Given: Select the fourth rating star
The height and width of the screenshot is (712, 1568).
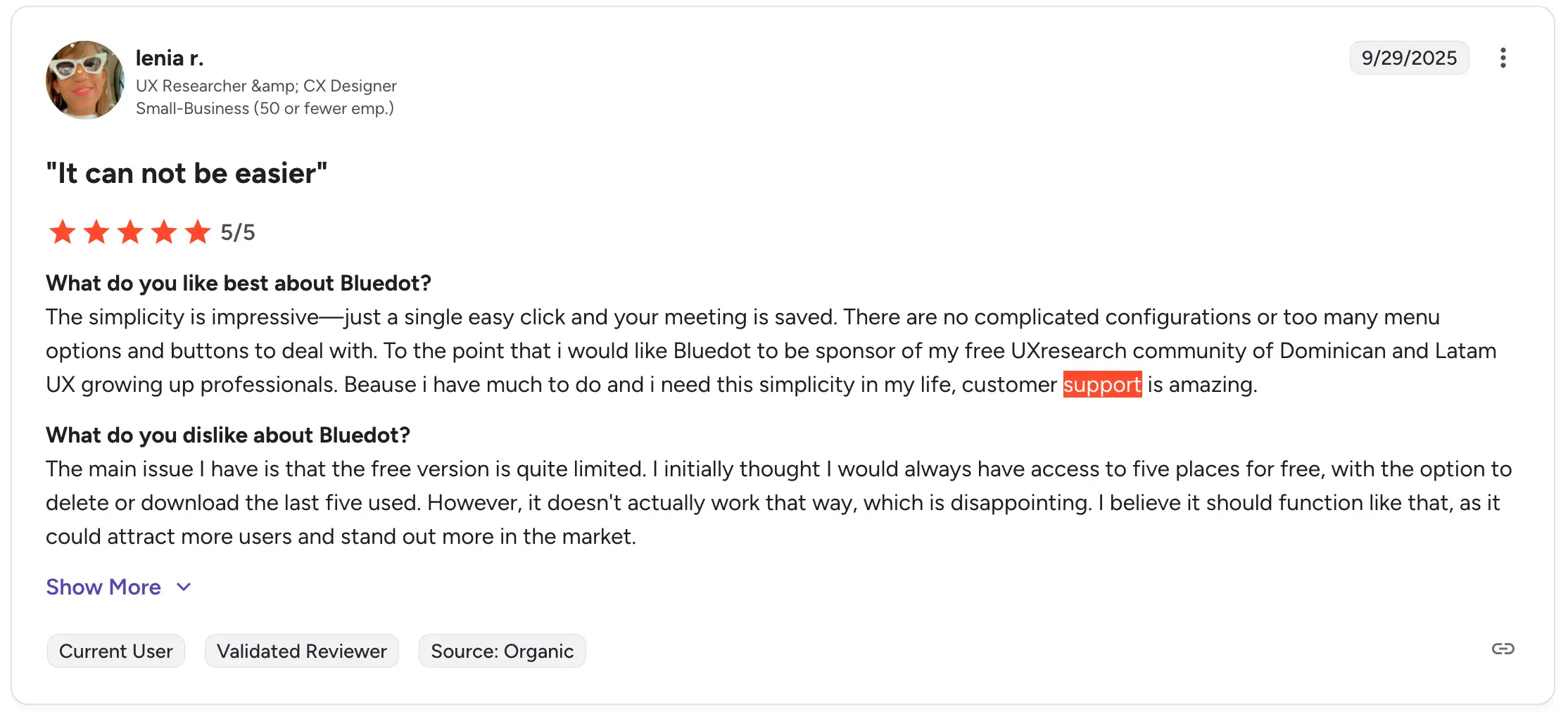Looking at the screenshot, I should [x=164, y=232].
